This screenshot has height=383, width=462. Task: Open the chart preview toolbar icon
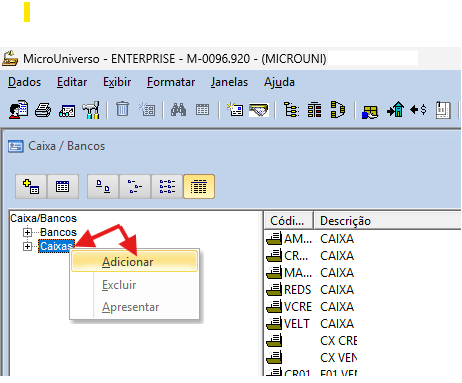point(67,111)
